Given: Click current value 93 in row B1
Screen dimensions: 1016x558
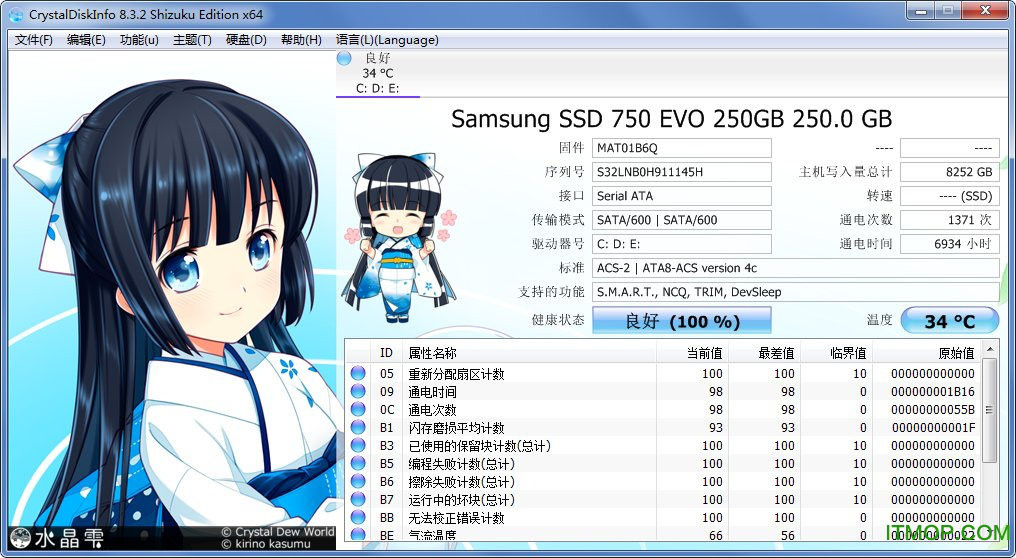Looking at the screenshot, I should click(715, 428).
